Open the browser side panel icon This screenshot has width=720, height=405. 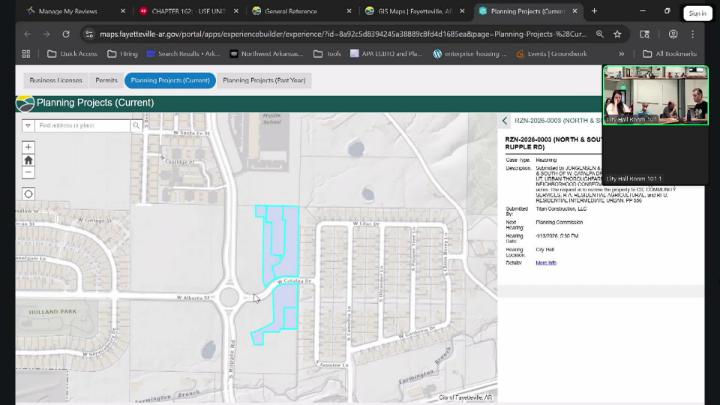pos(645,34)
